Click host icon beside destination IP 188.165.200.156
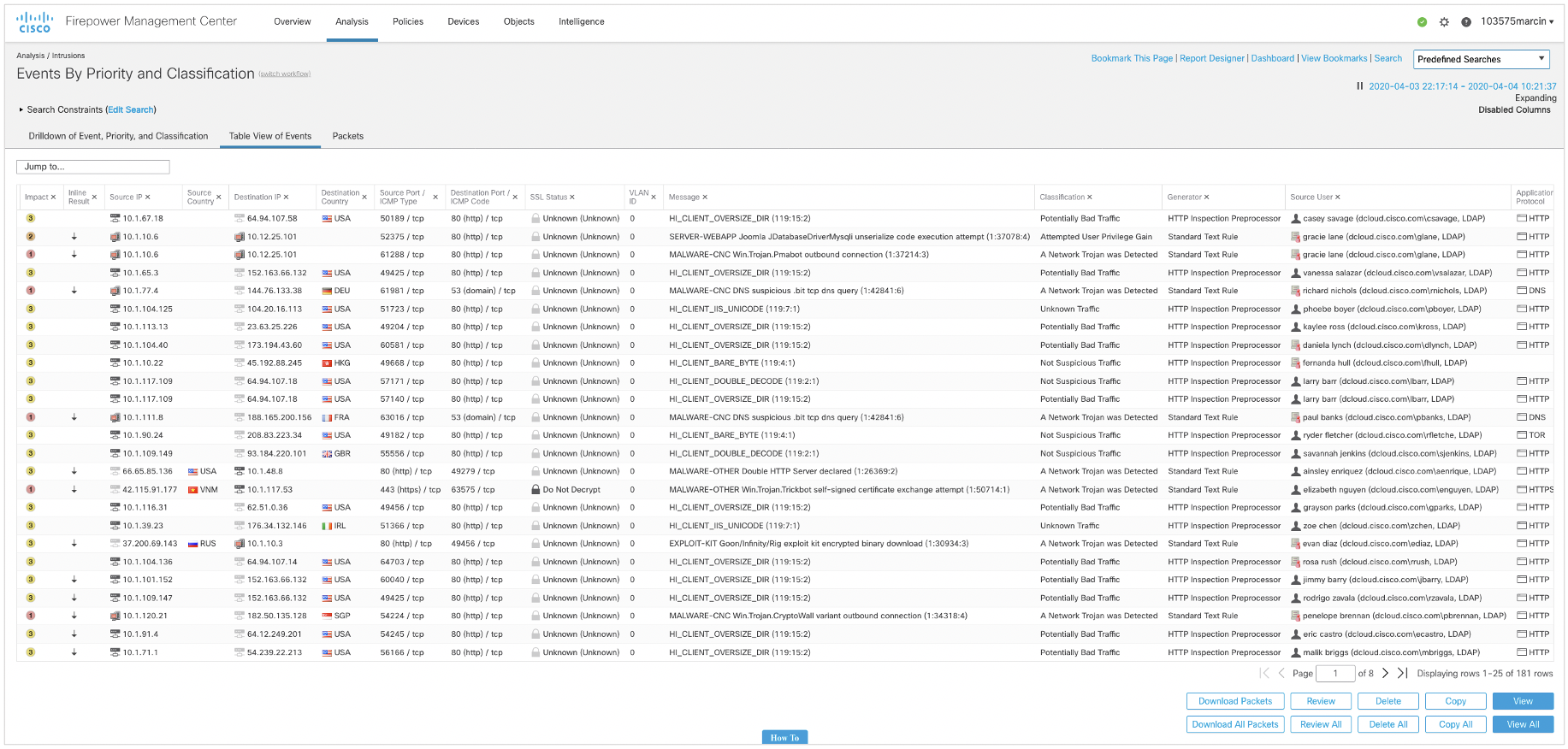The width and height of the screenshot is (1568, 749). (240, 417)
